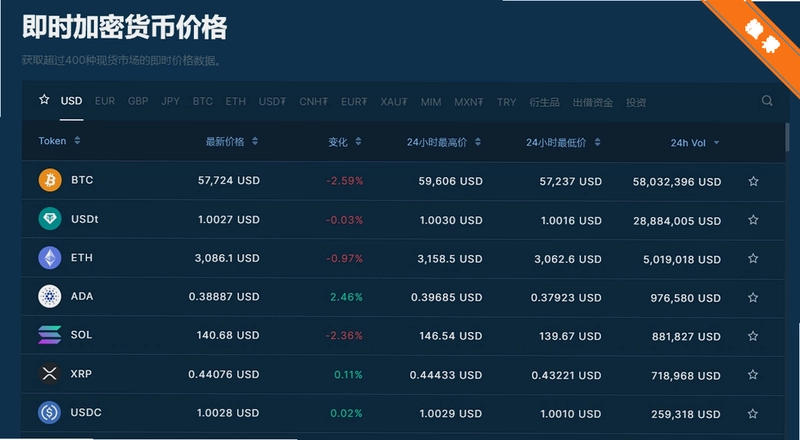Click the XRP coin icon
The image size is (800, 440).
click(x=50, y=374)
